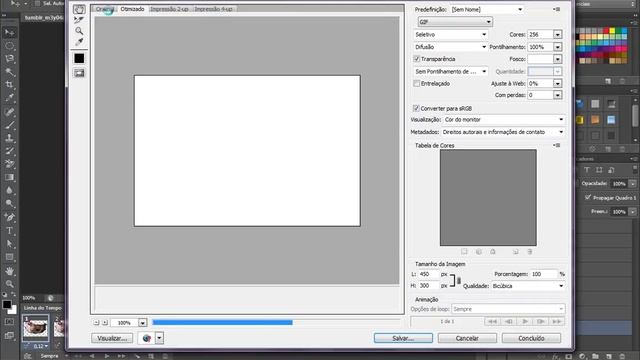
Task: Switch to the Otimizado tab
Action: 132,9
